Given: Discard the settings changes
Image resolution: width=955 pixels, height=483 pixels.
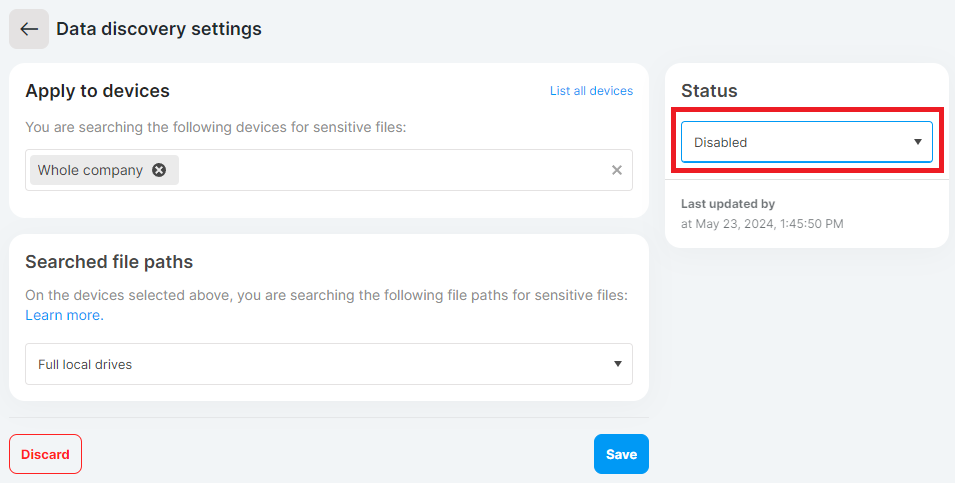Looking at the screenshot, I should 45,454.
